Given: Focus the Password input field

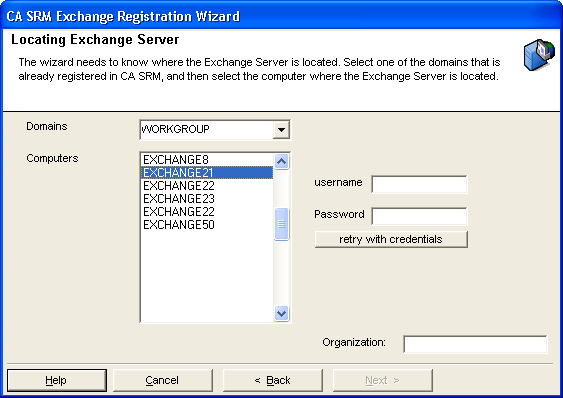Looking at the screenshot, I should tap(419, 216).
